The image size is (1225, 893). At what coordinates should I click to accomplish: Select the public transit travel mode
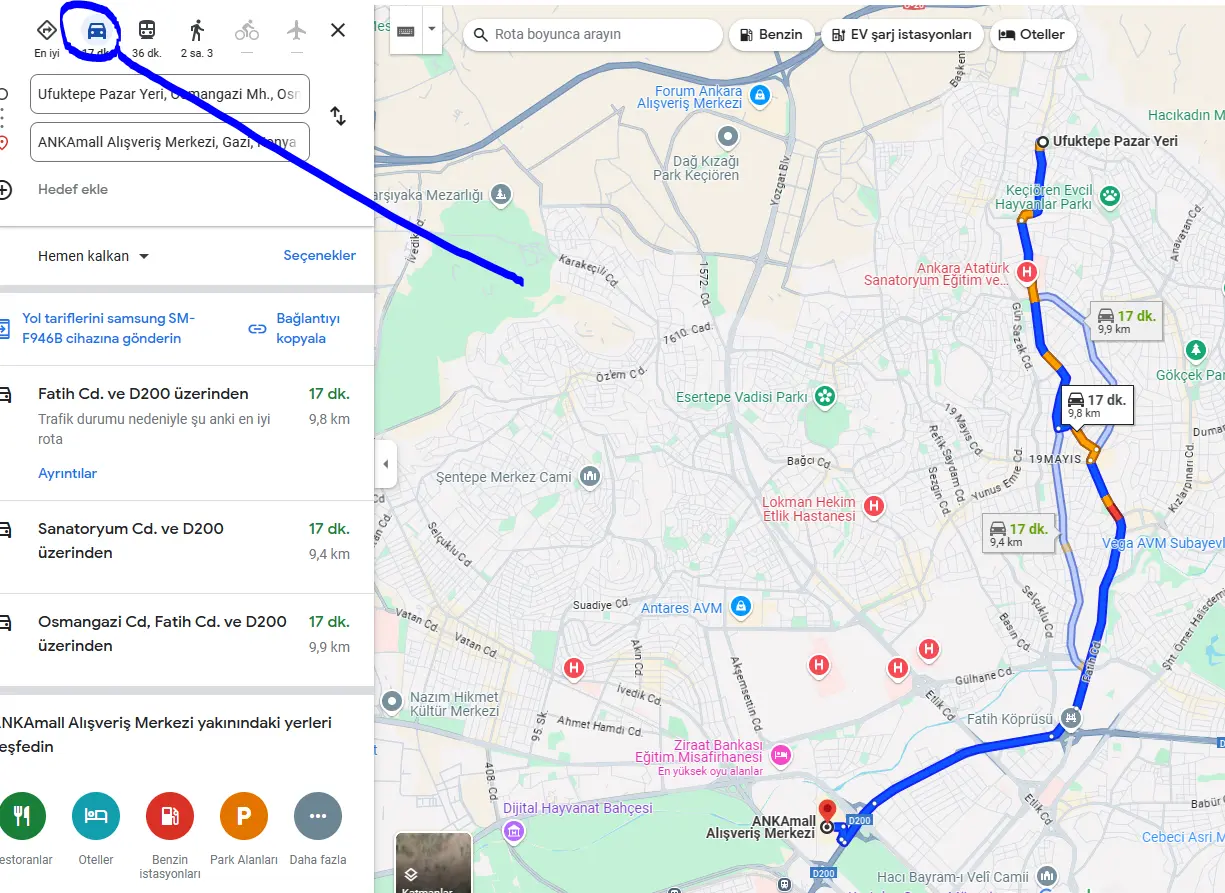point(147,30)
